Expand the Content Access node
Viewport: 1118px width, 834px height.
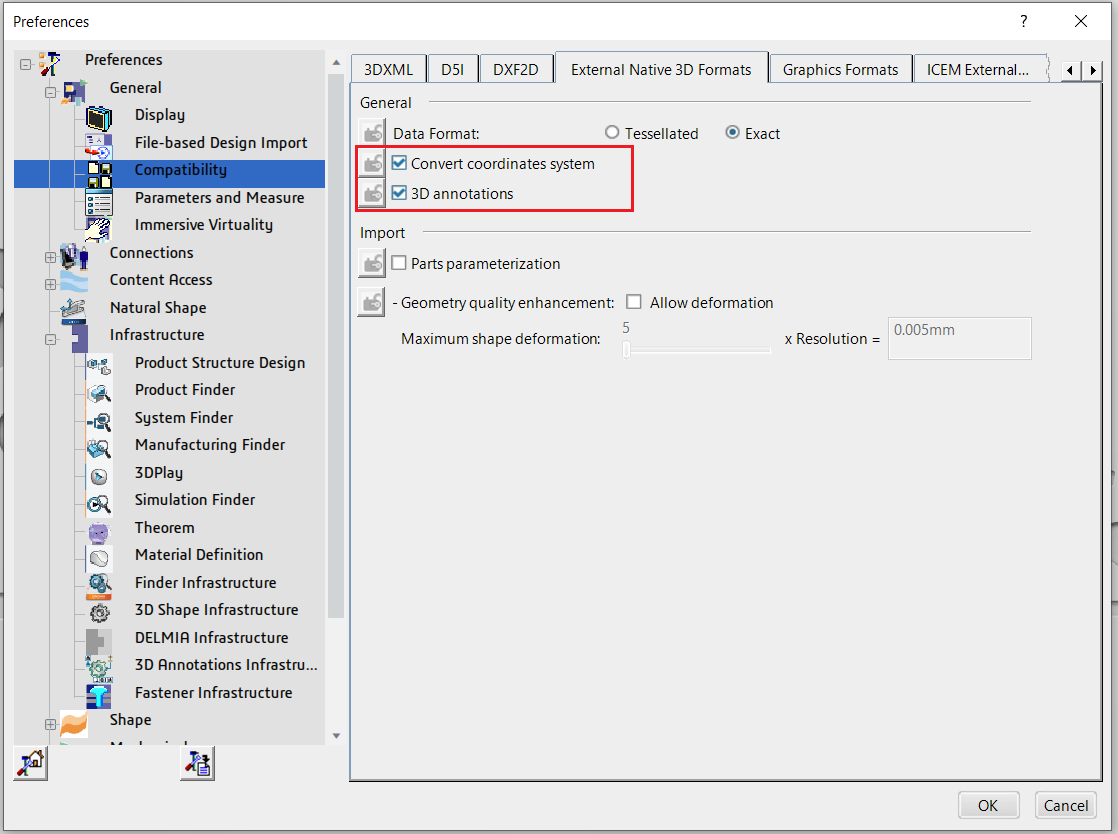(51, 284)
